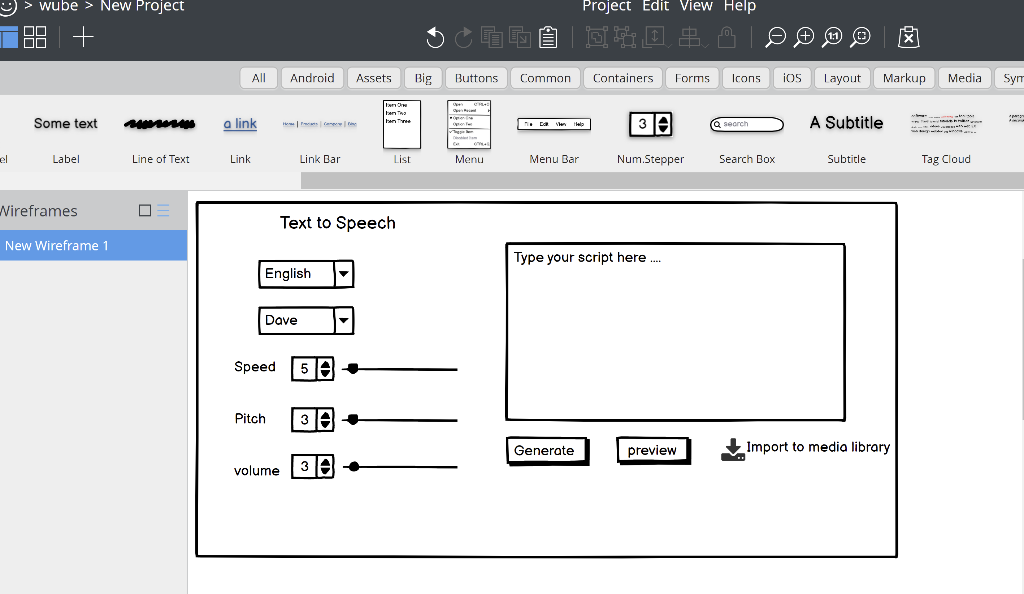Click the add new page plus icon
This screenshot has height=594, width=1024.
(83, 37)
